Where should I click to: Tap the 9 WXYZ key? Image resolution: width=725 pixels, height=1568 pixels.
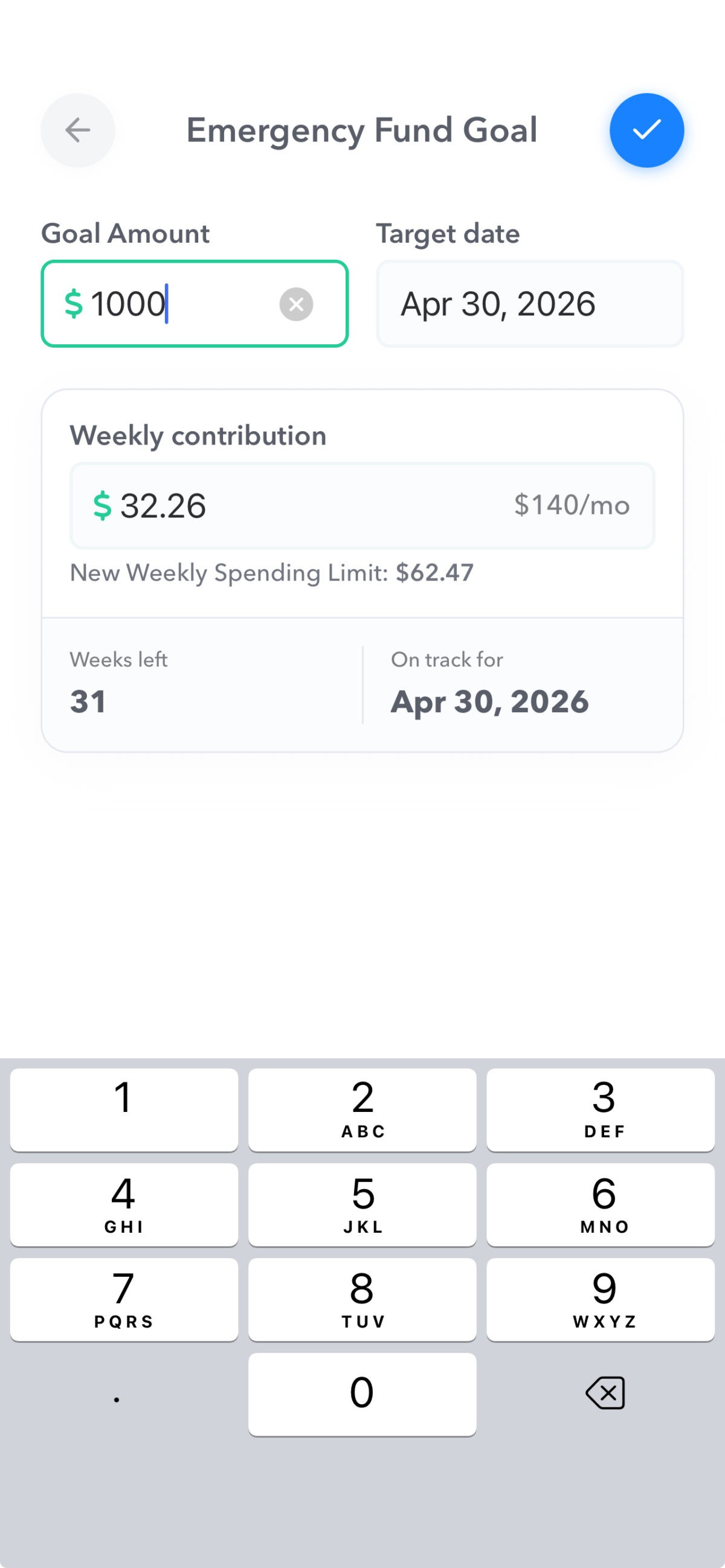pos(601,1300)
